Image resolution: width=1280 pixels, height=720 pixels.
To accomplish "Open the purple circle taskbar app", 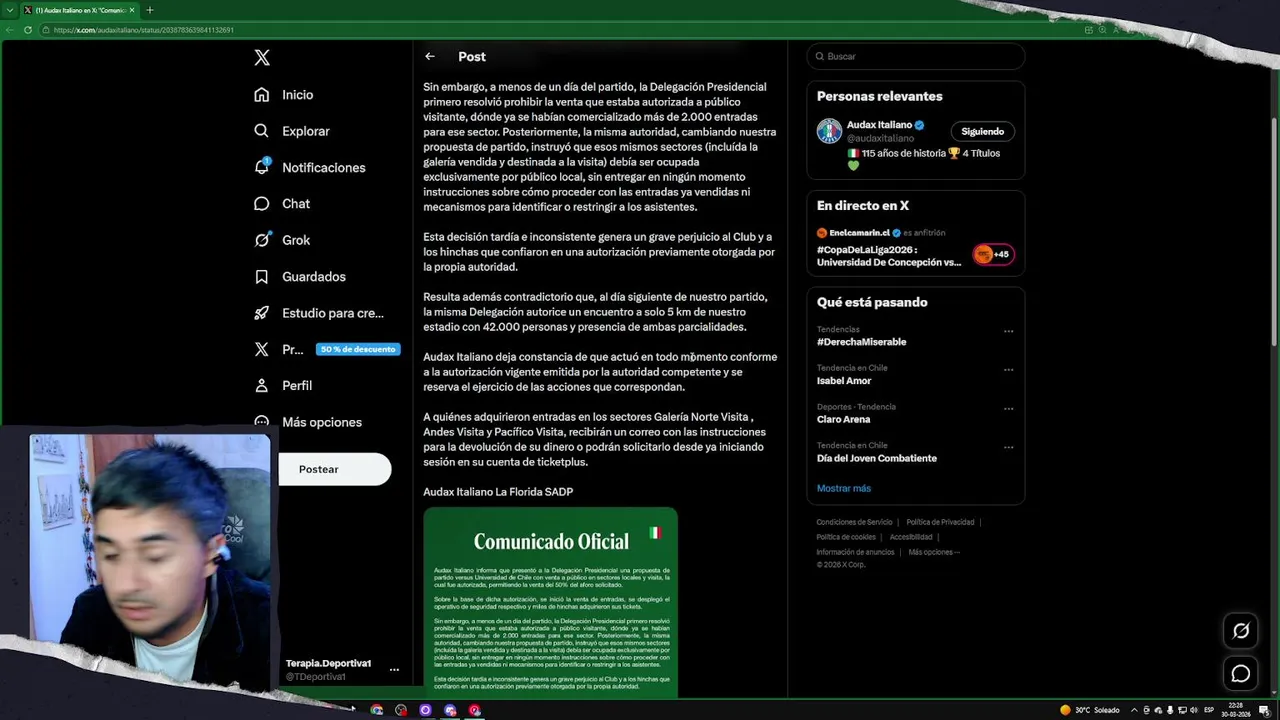I will pyautogui.click(x=425, y=710).
